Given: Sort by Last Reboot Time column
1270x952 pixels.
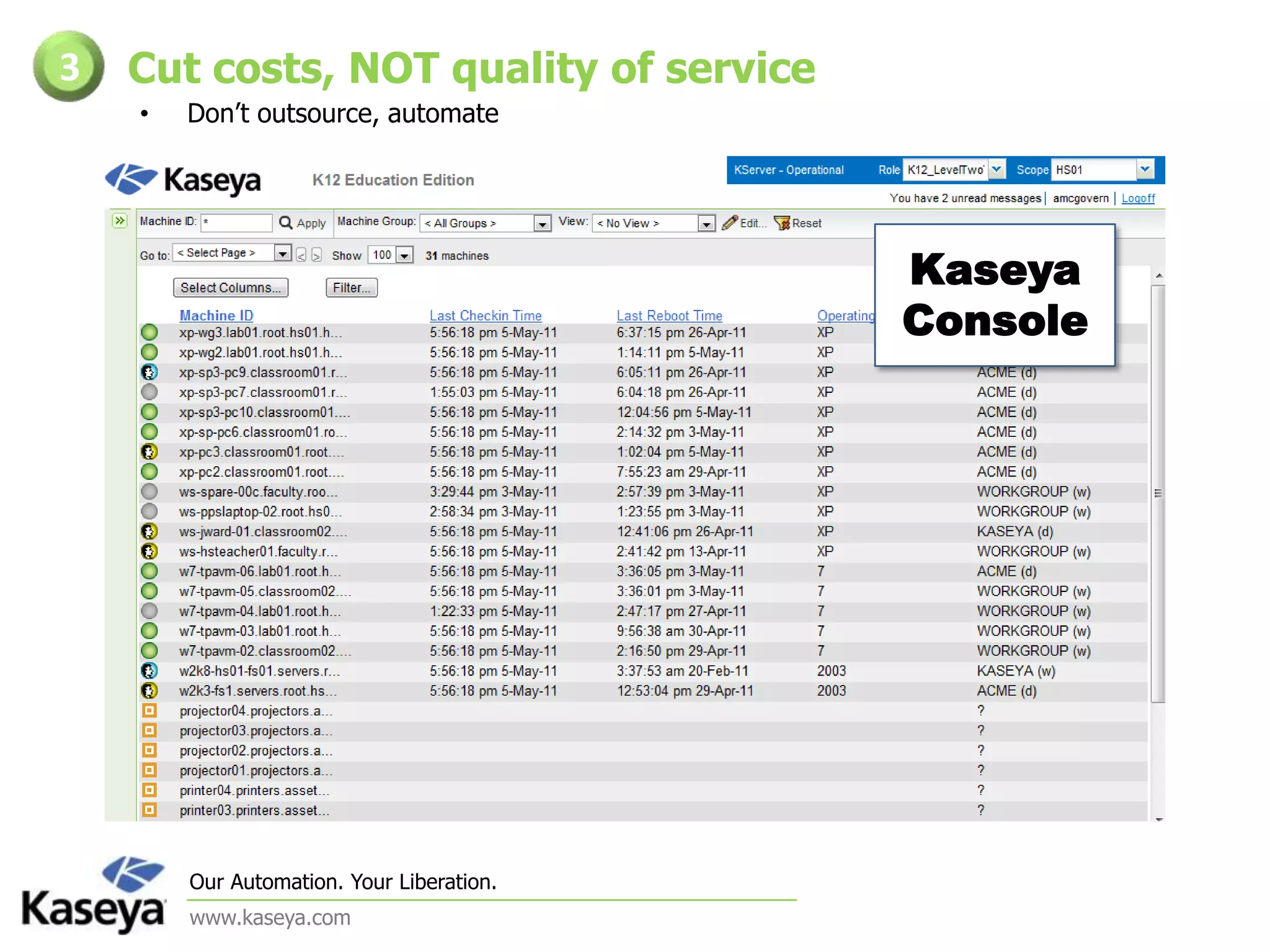Looking at the screenshot, I should click(x=669, y=315).
